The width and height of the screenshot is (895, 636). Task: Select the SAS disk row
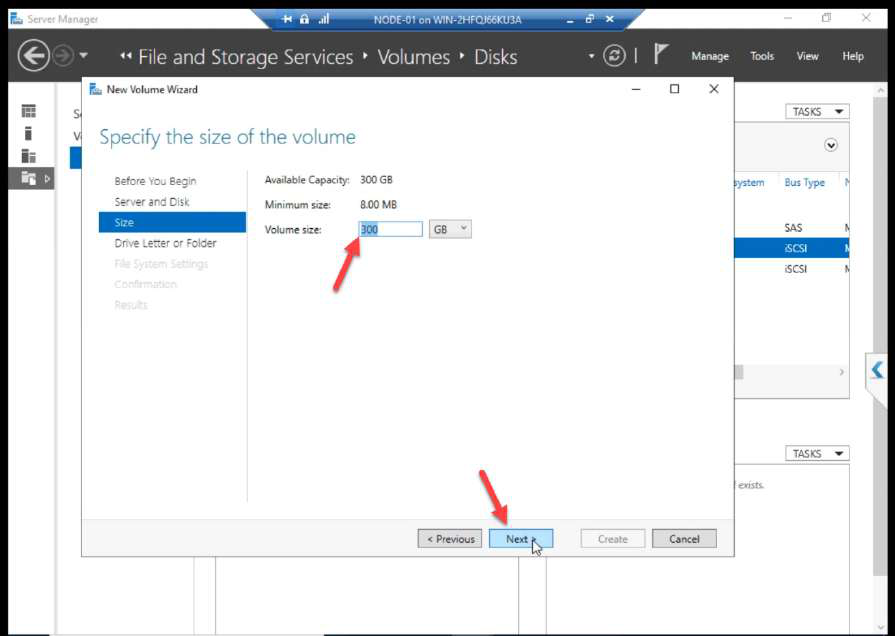click(792, 227)
